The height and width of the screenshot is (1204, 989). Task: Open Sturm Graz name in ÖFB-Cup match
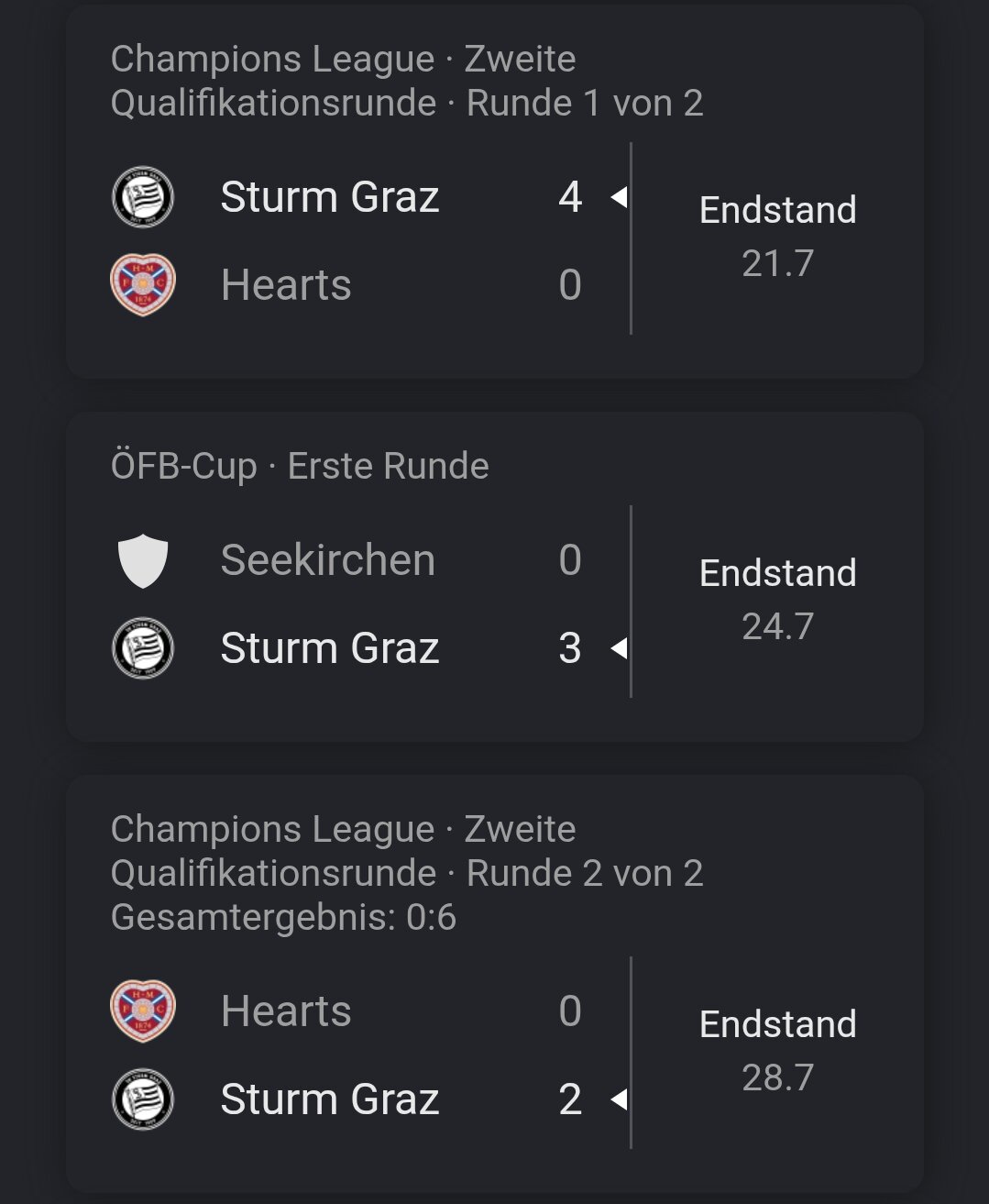pos(330,648)
